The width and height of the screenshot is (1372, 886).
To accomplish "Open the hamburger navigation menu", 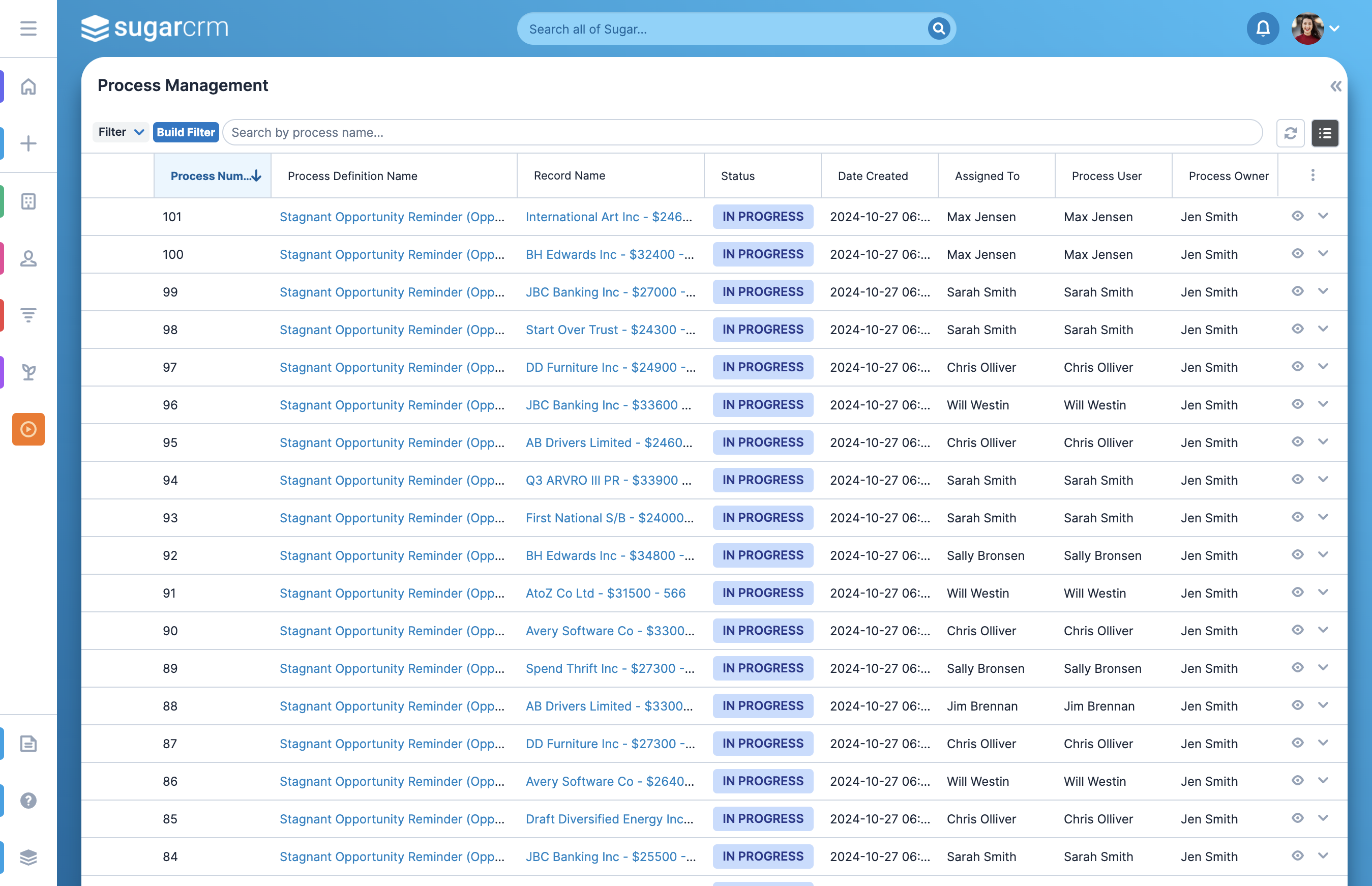I will [28, 28].
